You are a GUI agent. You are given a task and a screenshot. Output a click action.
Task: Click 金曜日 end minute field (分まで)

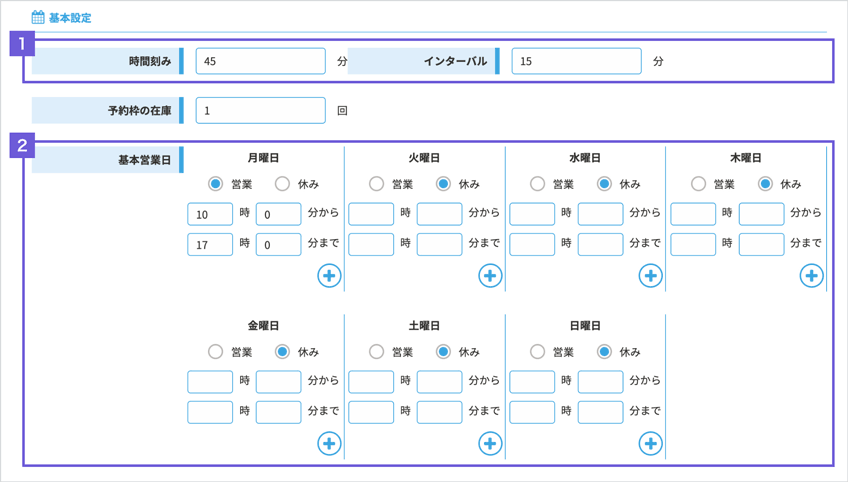tap(279, 412)
